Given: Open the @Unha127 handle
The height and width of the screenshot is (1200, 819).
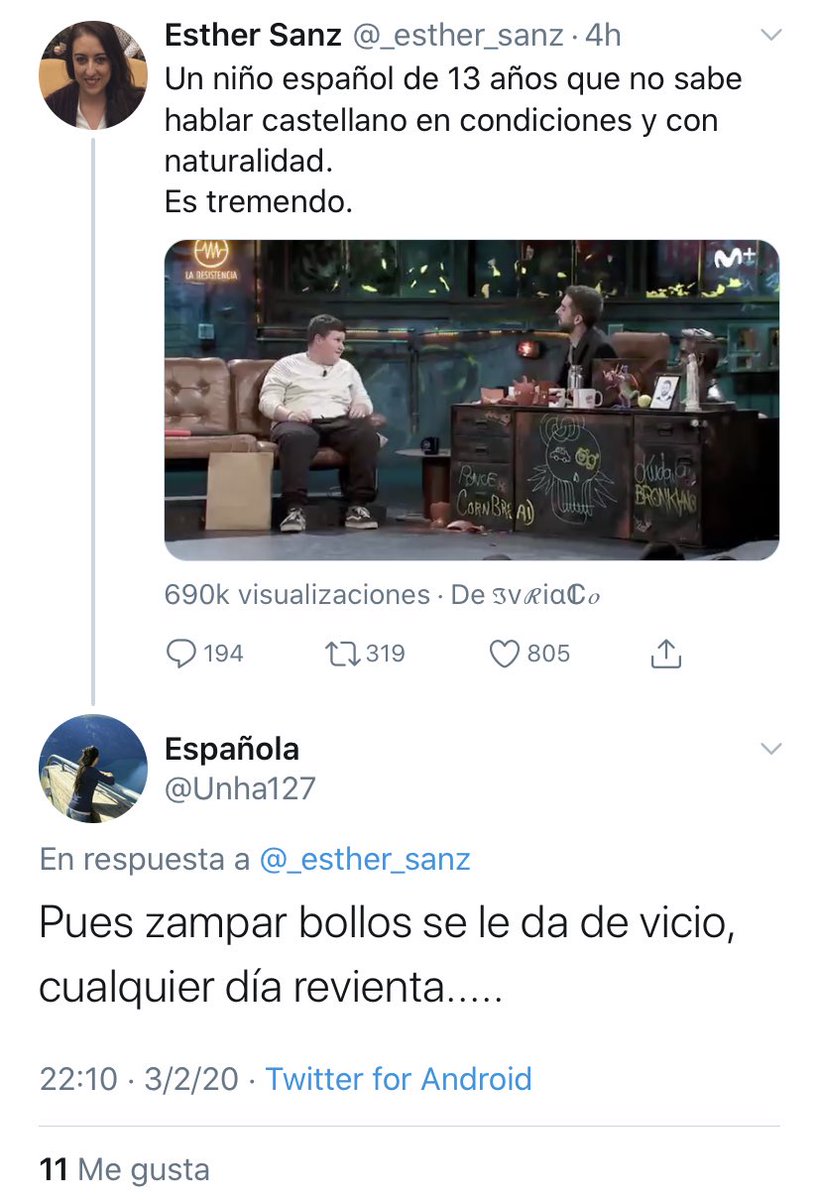Looking at the screenshot, I should [240, 788].
